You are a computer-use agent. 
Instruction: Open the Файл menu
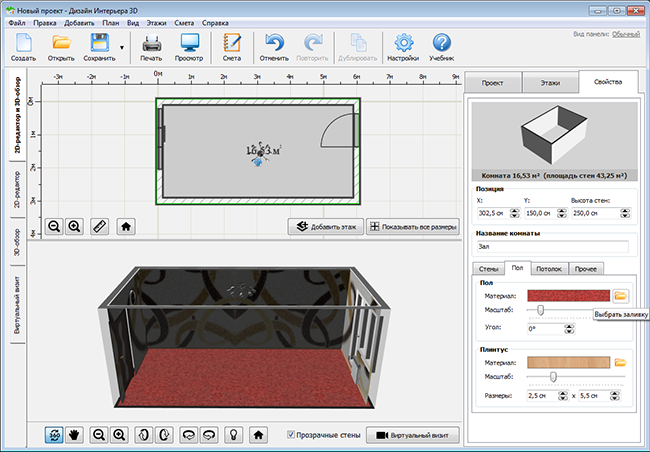pyautogui.click(x=17, y=23)
